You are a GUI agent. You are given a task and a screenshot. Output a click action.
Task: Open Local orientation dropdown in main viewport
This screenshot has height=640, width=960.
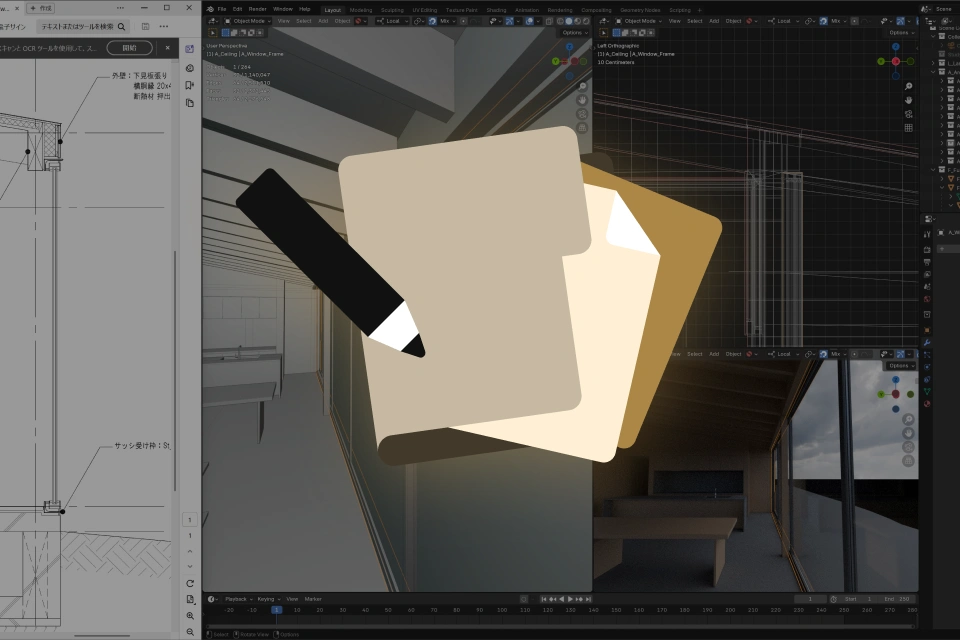click(x=392, y=21)
